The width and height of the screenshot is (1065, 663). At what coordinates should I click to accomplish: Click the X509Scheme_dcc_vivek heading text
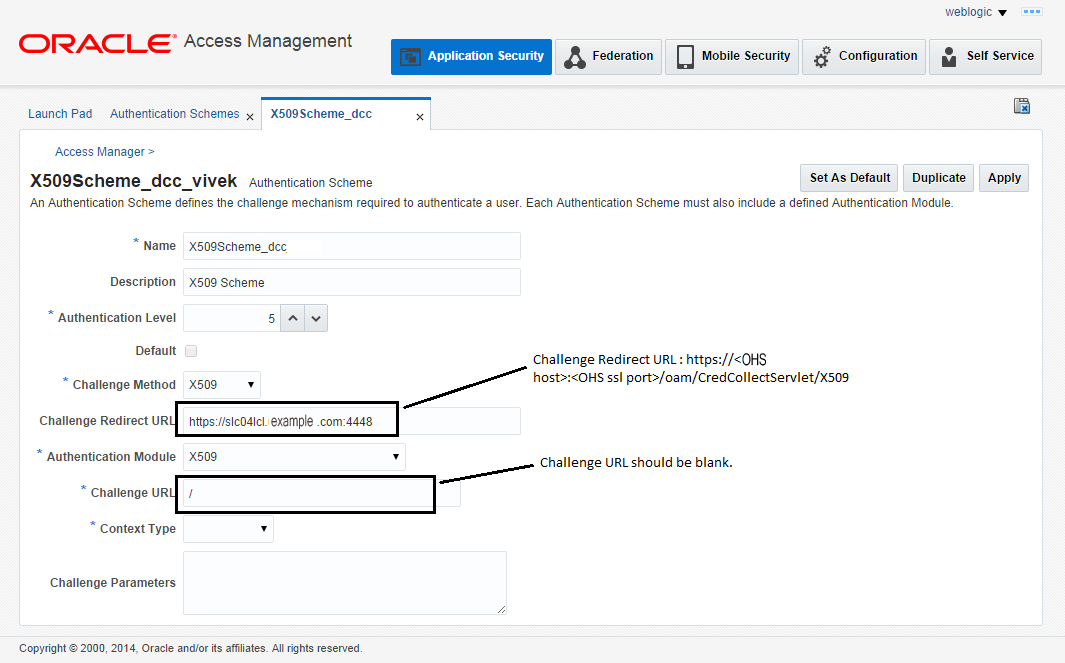(x=134, y=181)
